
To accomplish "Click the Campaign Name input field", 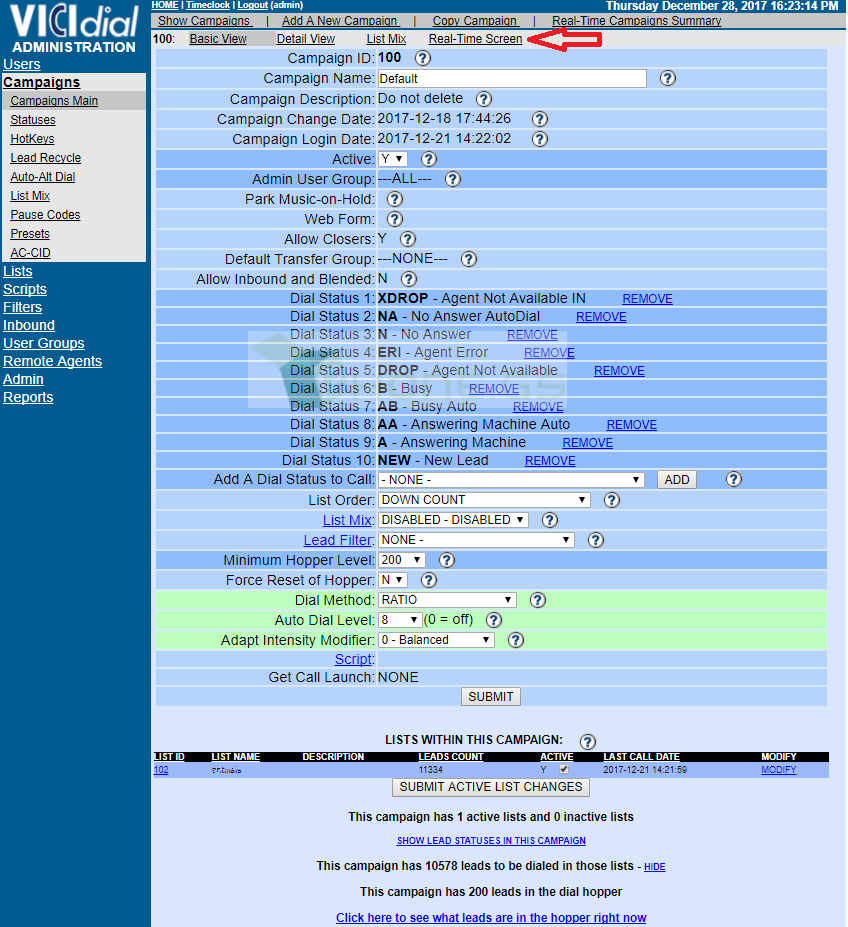I will coord(512,79).
